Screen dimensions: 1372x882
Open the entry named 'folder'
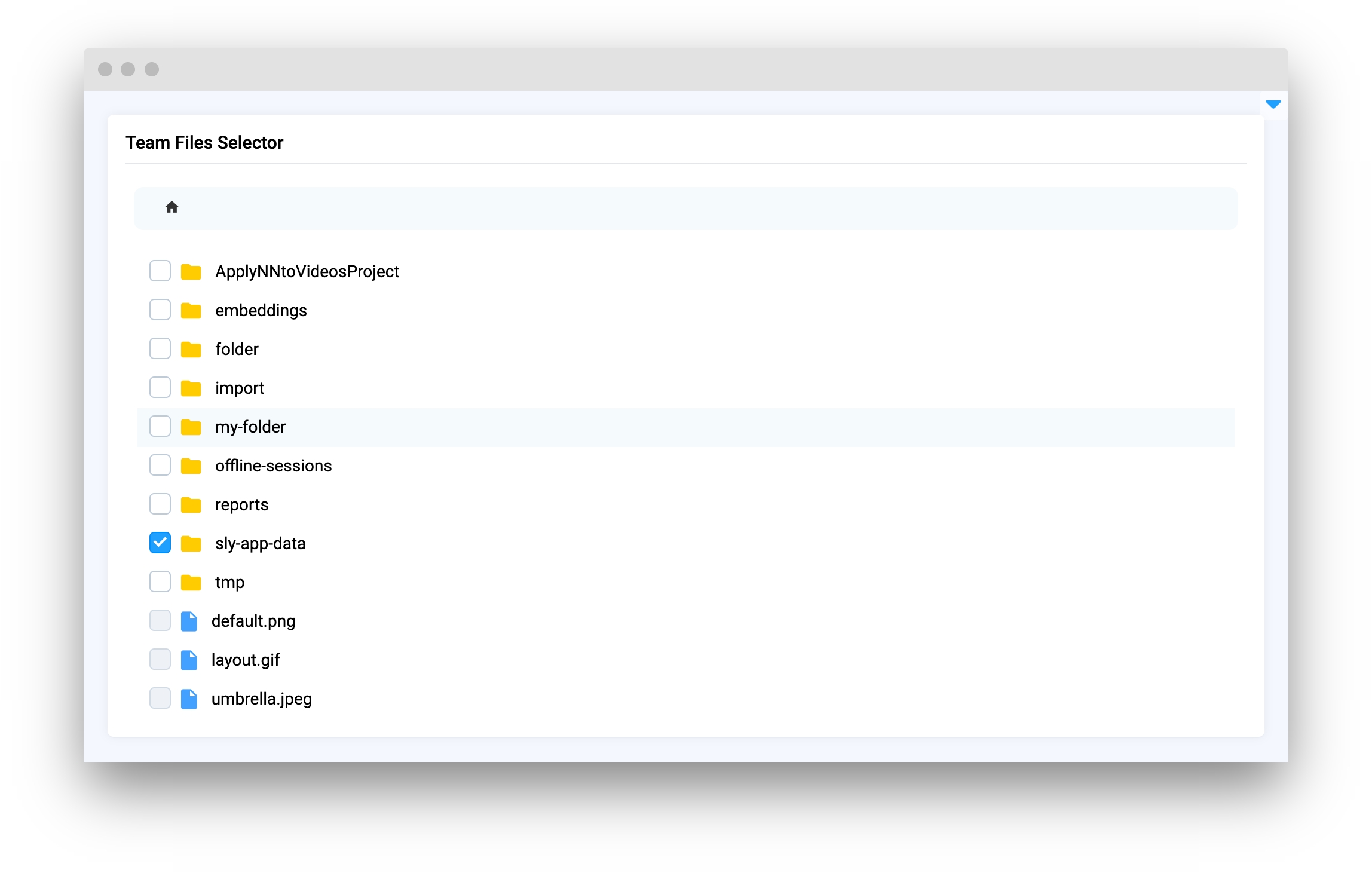coord(237,349)
